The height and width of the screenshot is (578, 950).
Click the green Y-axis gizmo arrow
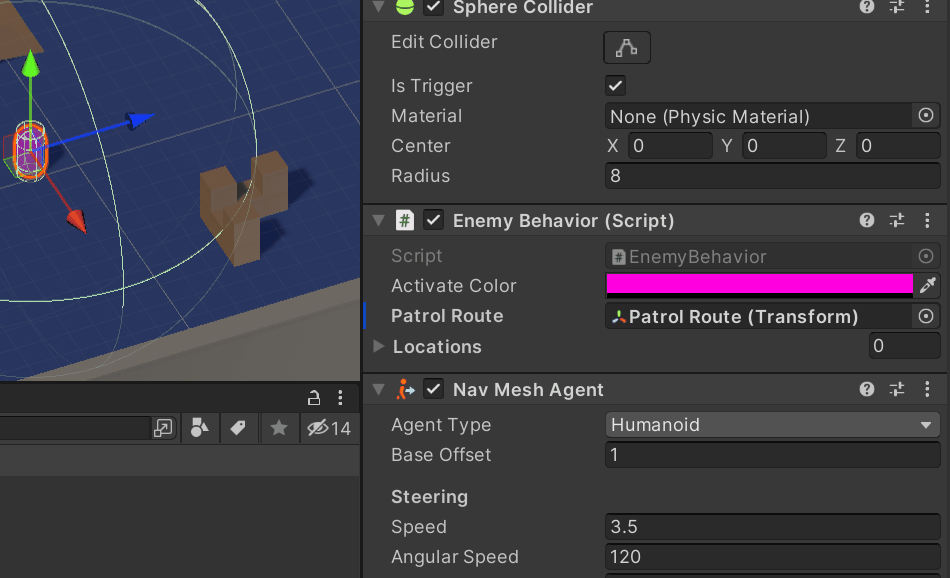click(x=30, y=65)
